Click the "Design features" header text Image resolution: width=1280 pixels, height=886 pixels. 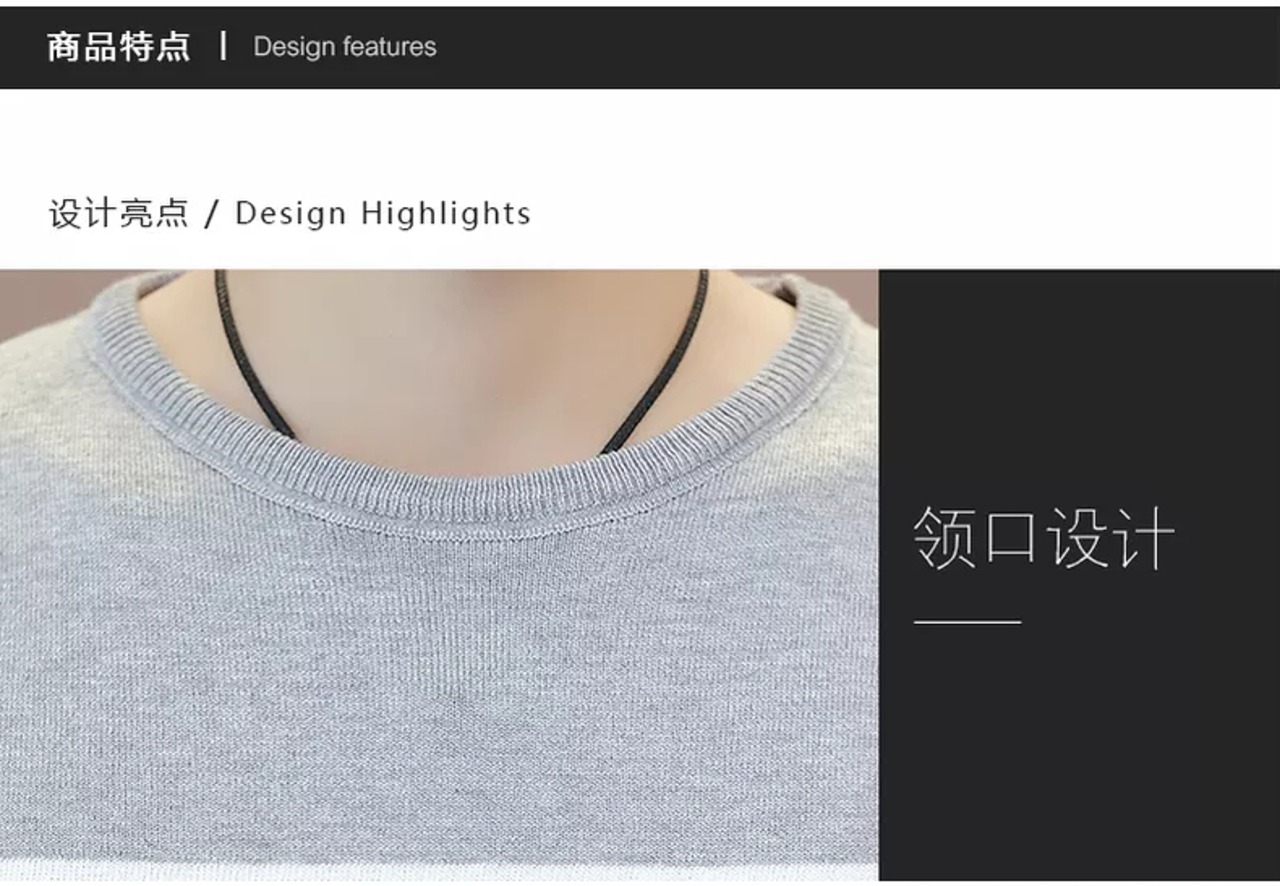click(345, 47)
